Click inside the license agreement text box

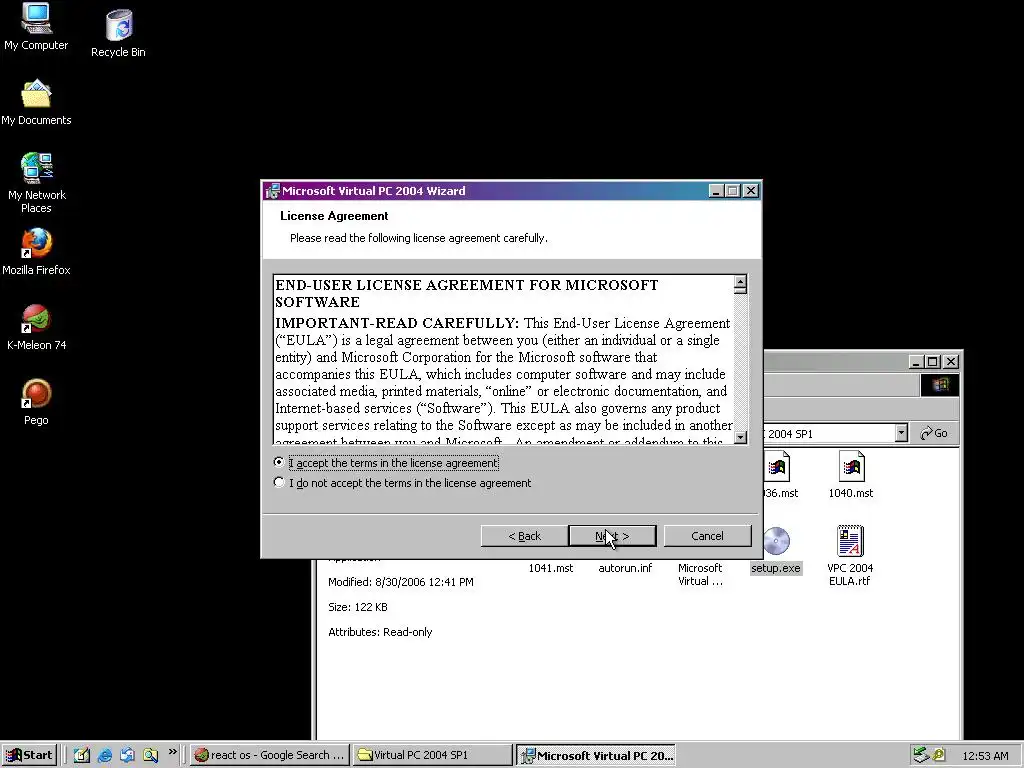[503, 359]
